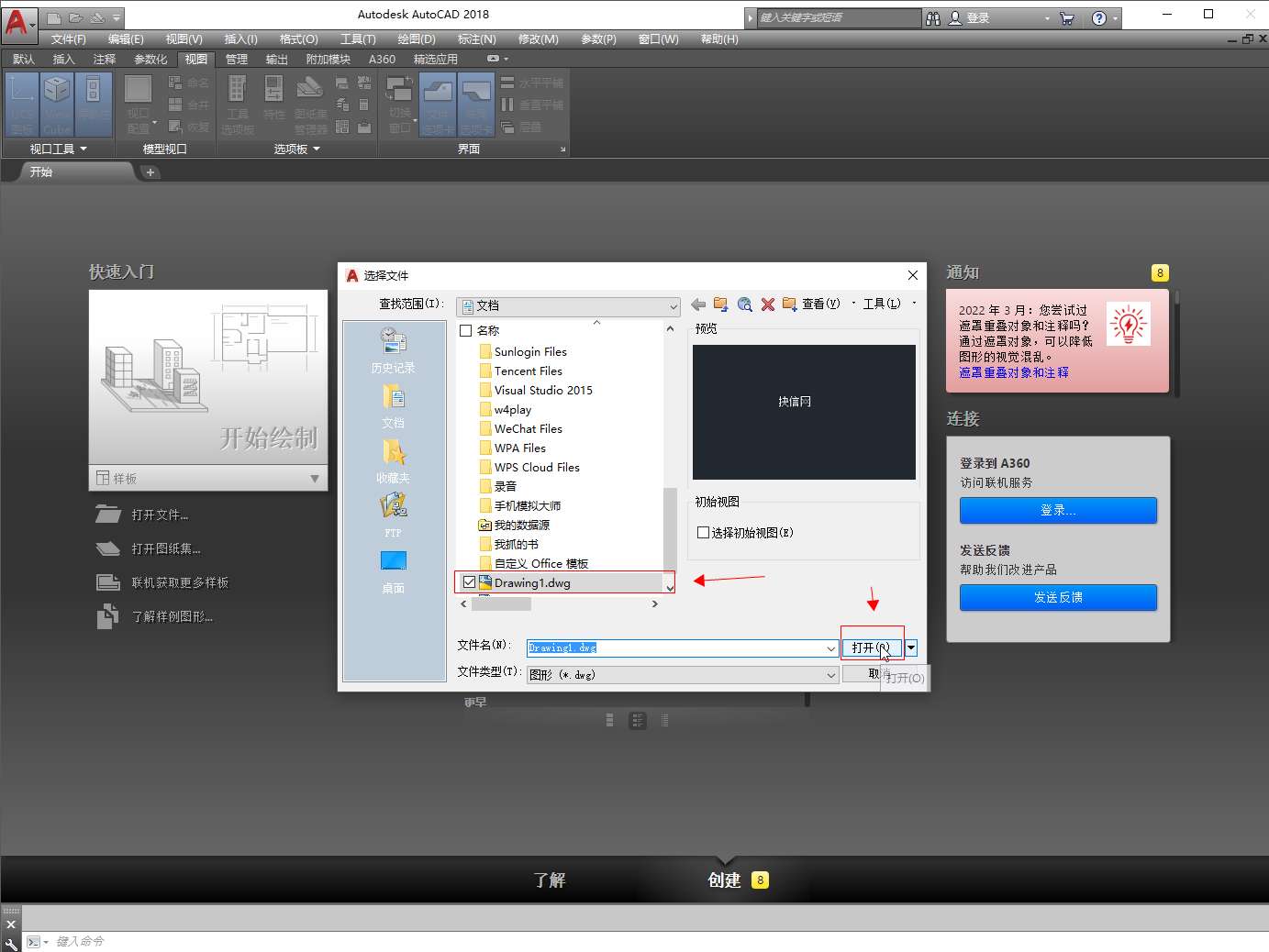Tick the 名称 column header checkbox
Image resolution: width=1269 pixels, height=952 pixels.
pyautogui.click(x=466, y=330)
